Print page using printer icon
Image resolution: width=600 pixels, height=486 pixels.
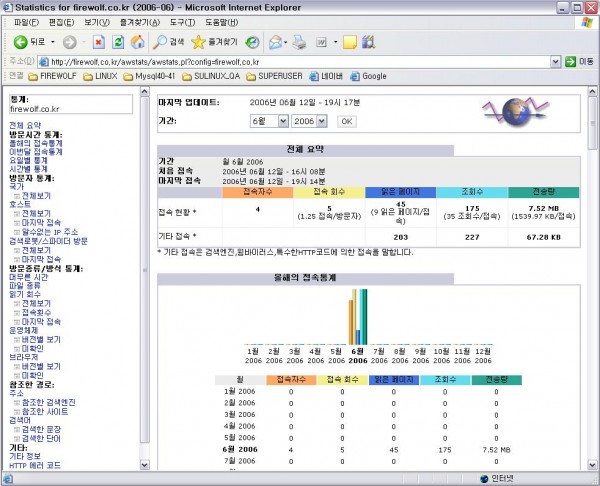click(299, 42)
